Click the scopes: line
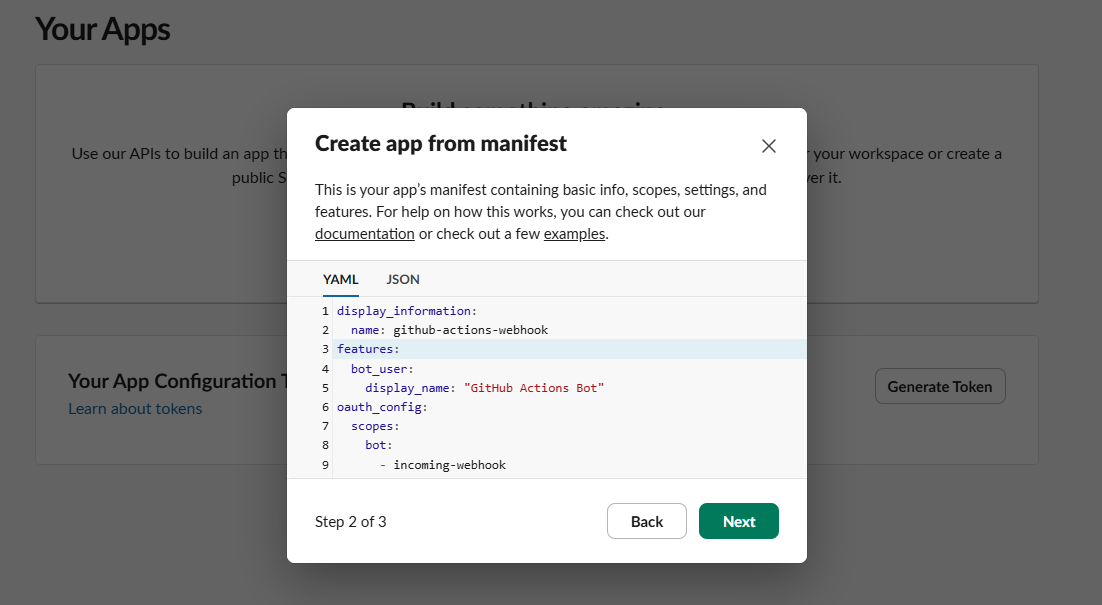This screenshot has width=1102, height=605. pos(375,427)
